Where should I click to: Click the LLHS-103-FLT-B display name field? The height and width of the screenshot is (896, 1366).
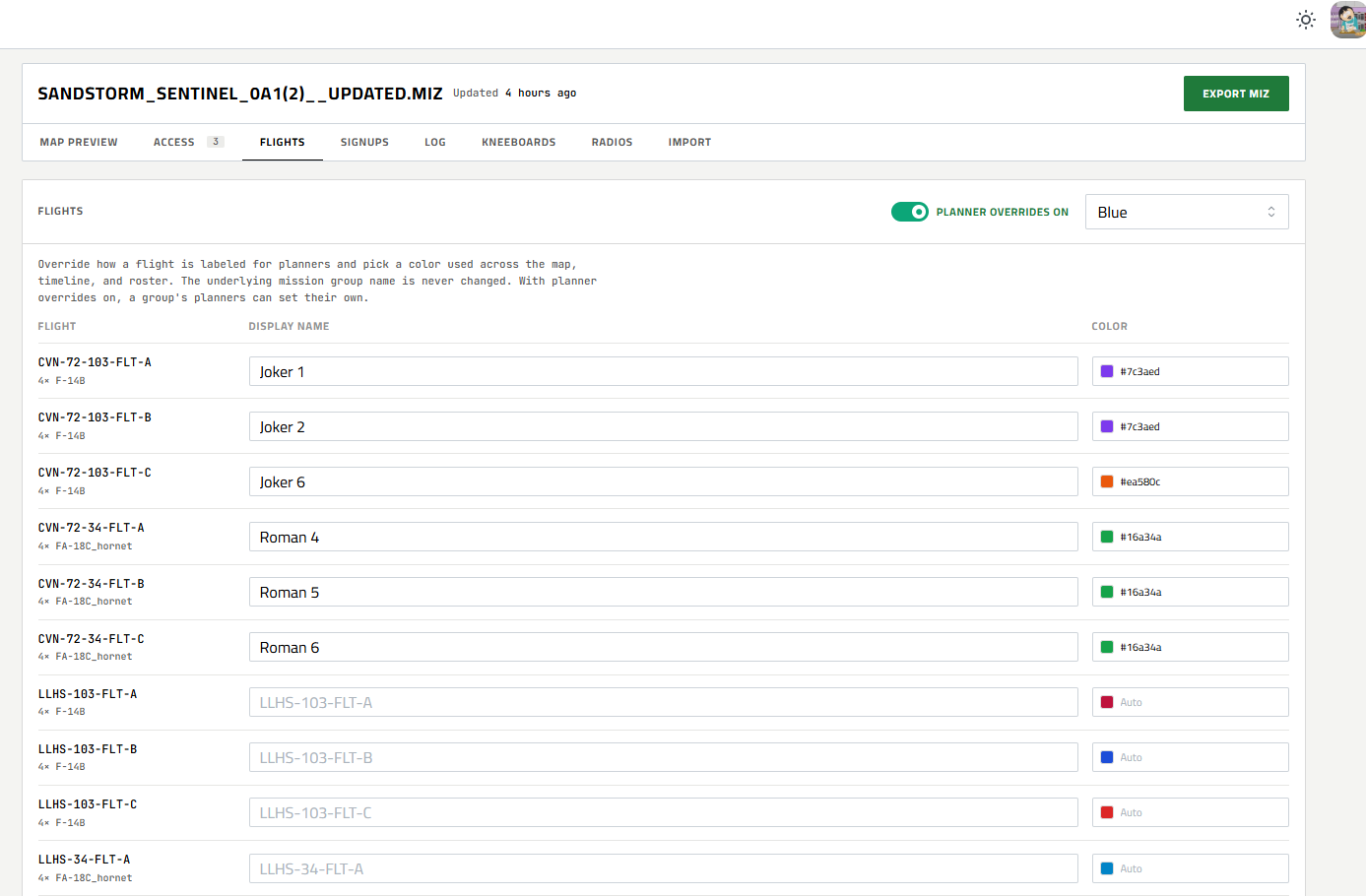tap(664, 757)
